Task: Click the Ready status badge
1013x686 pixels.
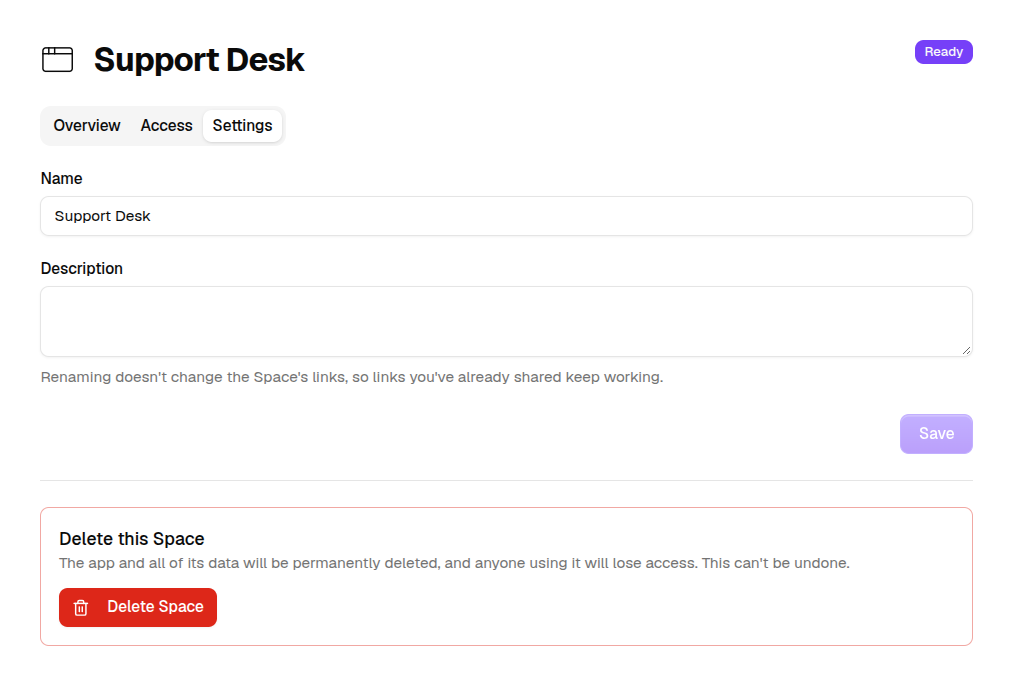Action: coord(943,52)
